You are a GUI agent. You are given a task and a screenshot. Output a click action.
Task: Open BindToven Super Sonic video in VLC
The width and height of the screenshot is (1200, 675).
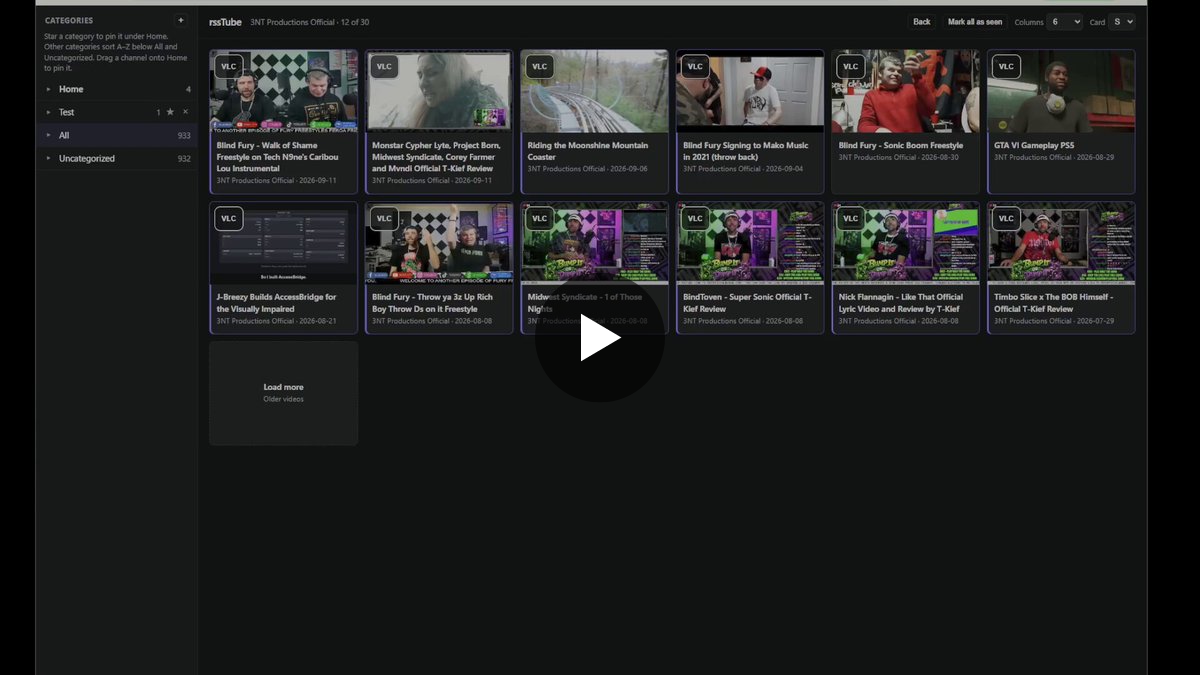tap(695, 219)
